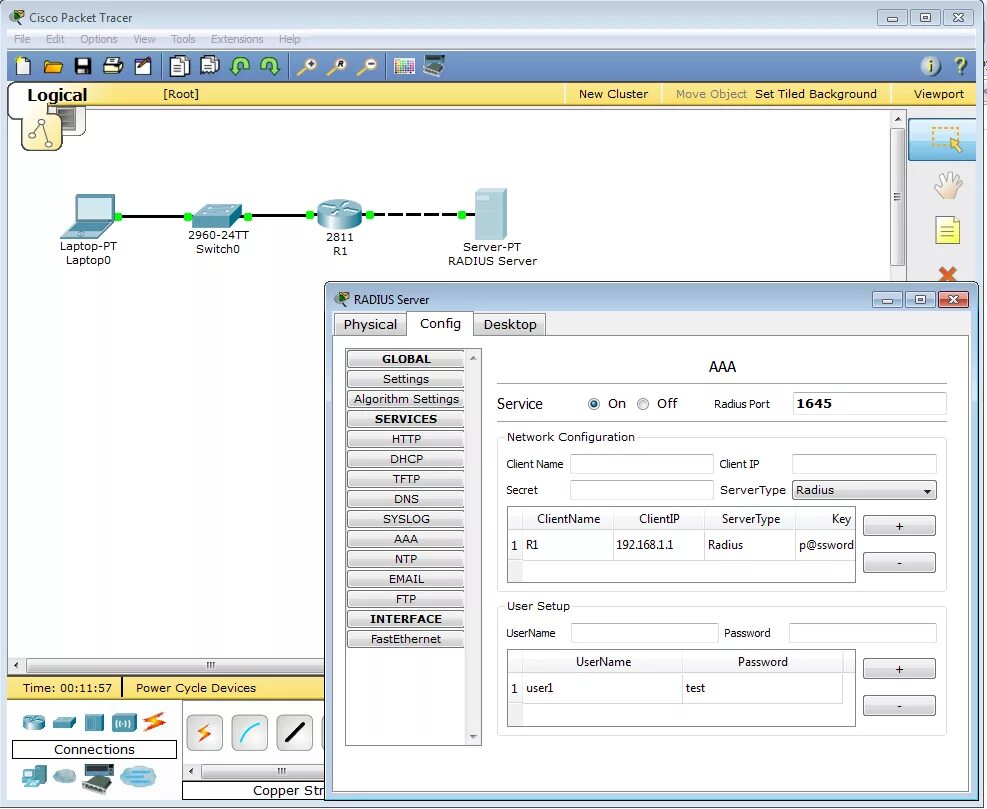Open the DHCP service settings
Screen dimensions: 987x809
[x=405, y=459]
